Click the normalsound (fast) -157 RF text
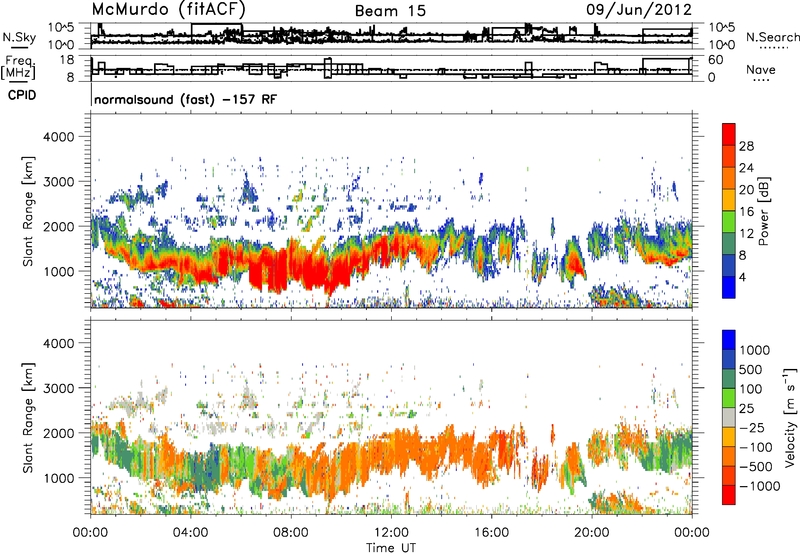The width and height of the screenshot is (800, 554). click(x=186, y=99)
